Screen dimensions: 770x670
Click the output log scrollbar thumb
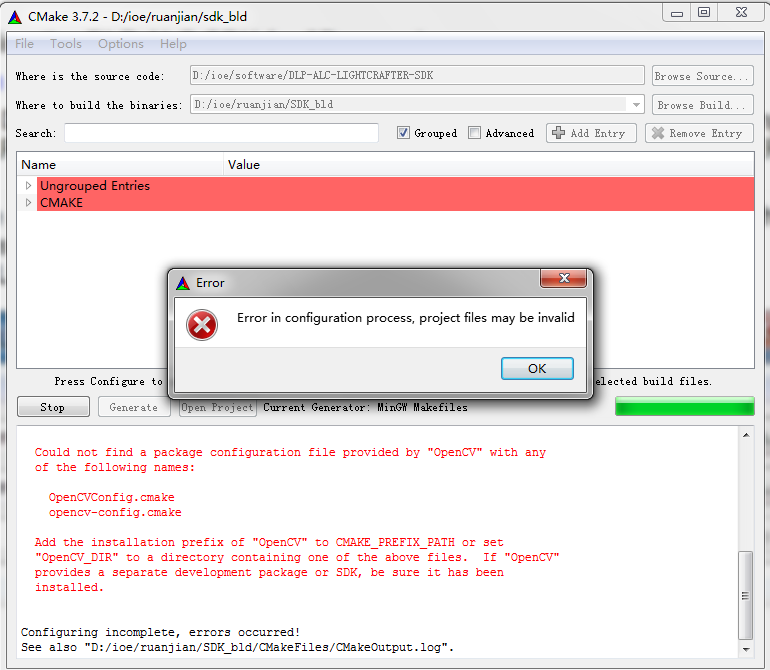pyautogui.click(x=745, y=595)
